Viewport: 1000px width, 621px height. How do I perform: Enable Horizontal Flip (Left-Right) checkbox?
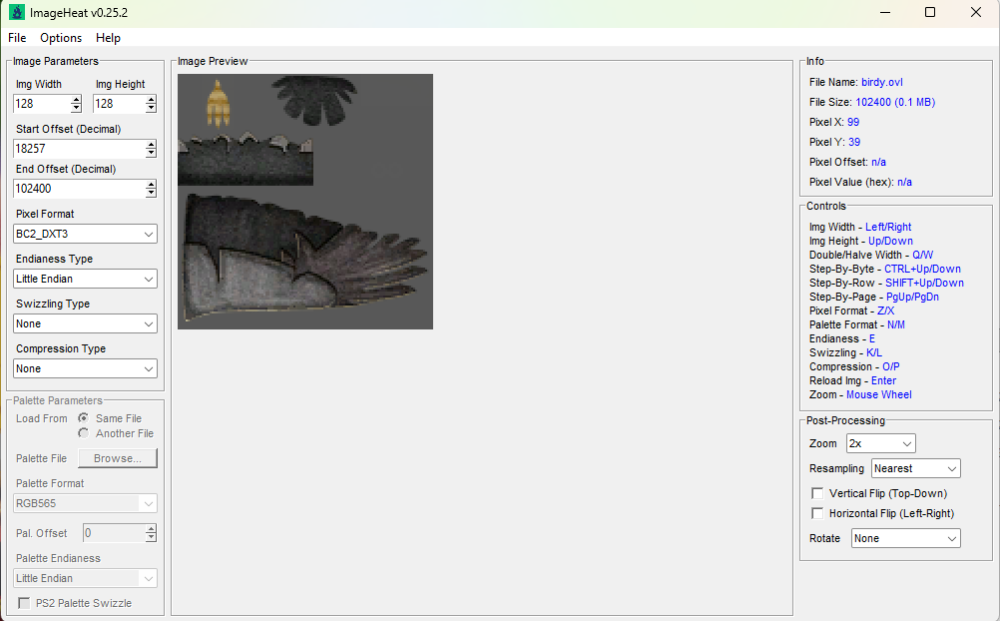click(817, 513)
